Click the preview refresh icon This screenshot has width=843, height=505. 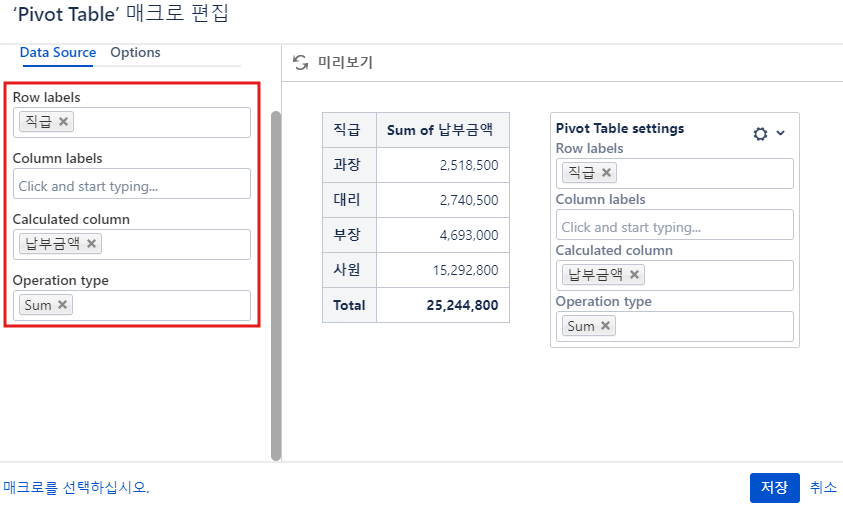tap(300, 63)
